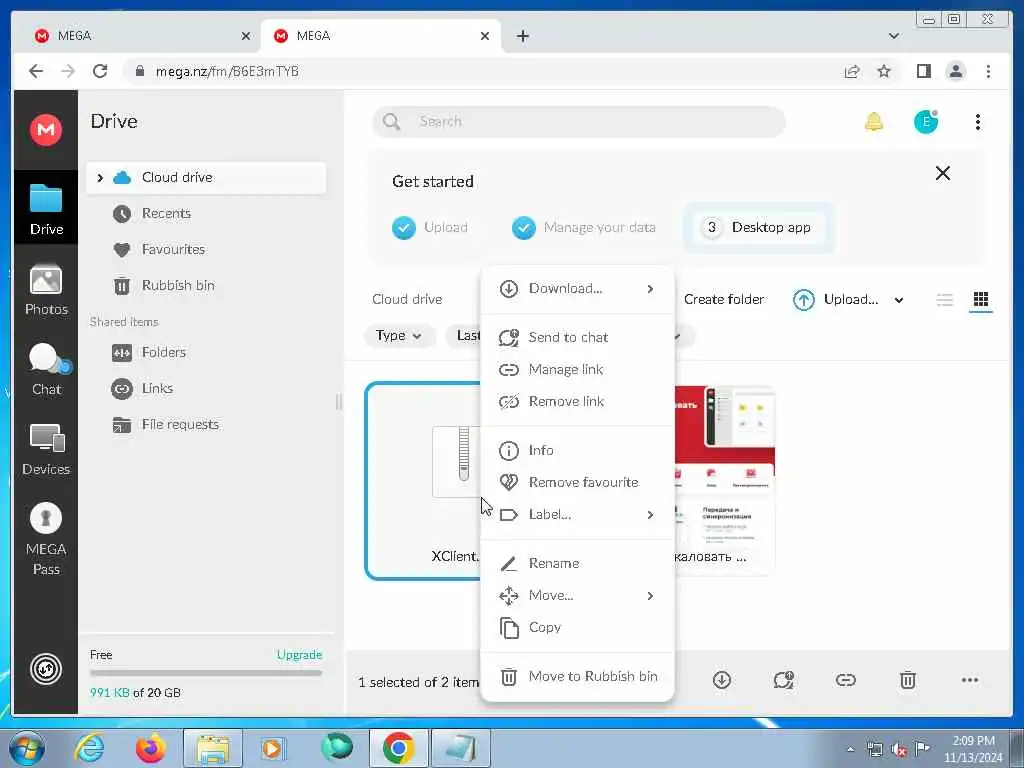
Task: Open Firefox from the taskbar
Action: pyautogui.click(x=150, y=748)
